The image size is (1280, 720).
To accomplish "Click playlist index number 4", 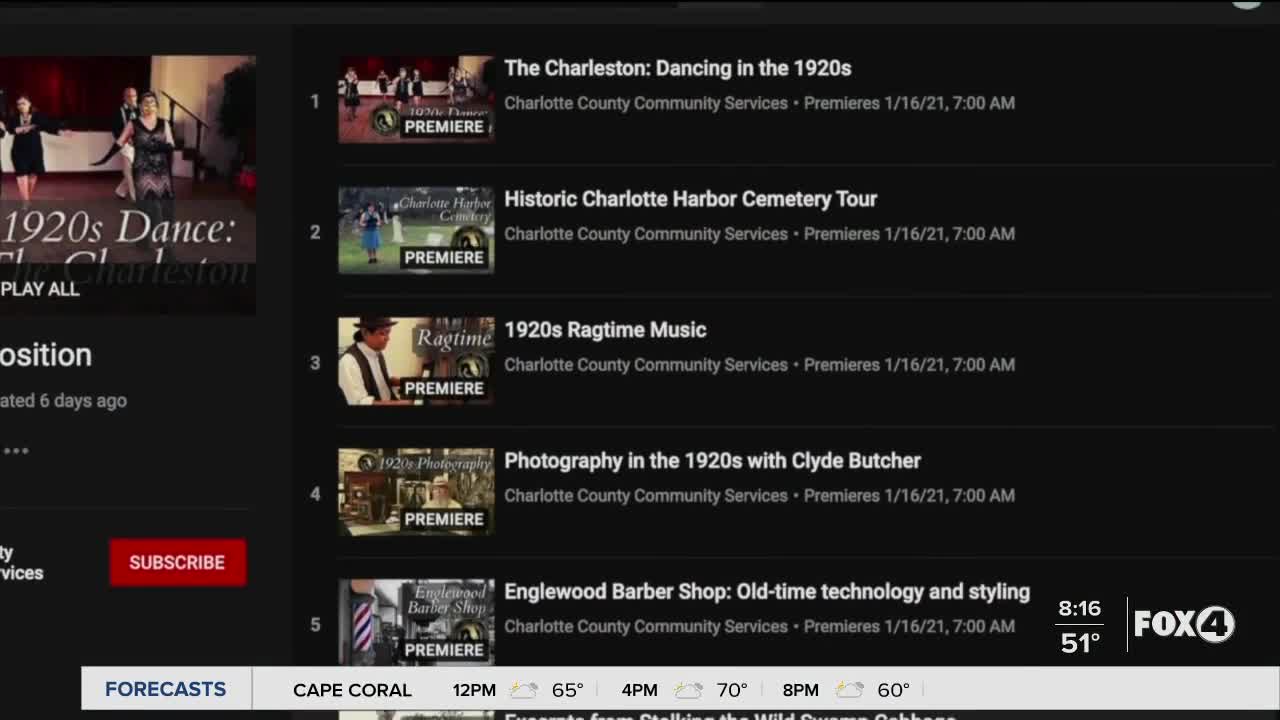I will point(315,494).
